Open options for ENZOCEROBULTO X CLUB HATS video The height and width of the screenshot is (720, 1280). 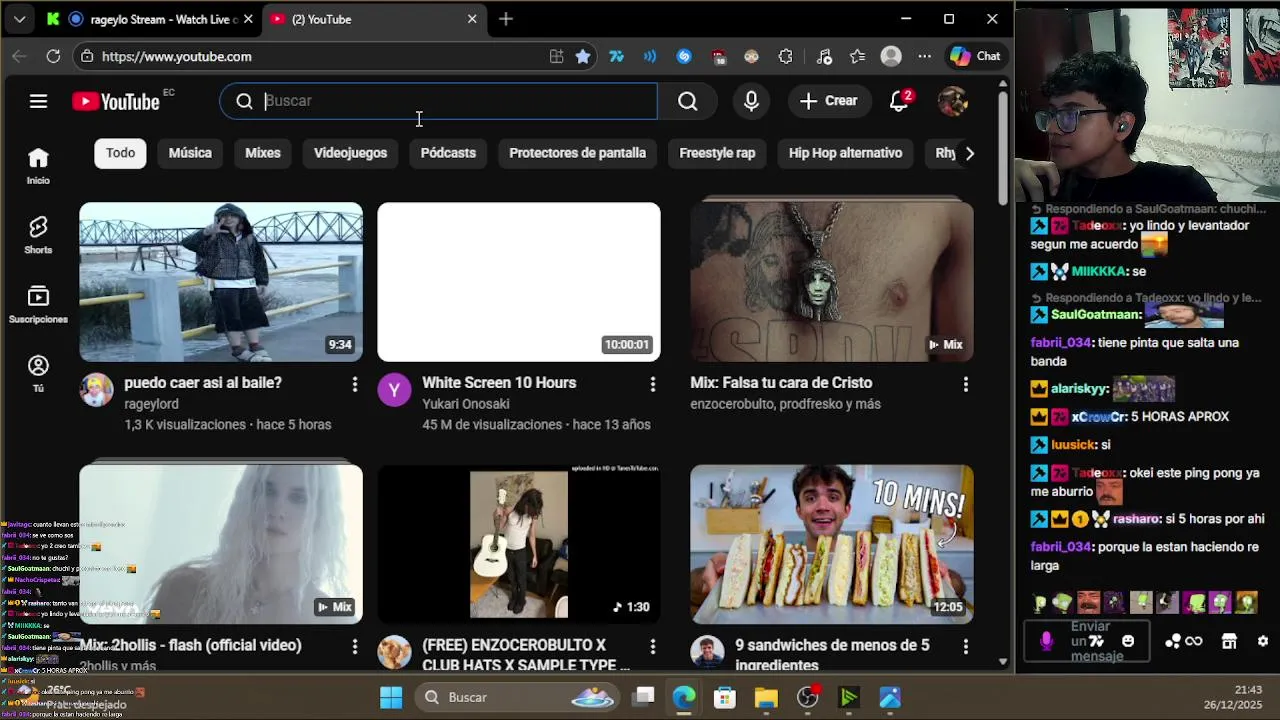[x=652, y=647]
